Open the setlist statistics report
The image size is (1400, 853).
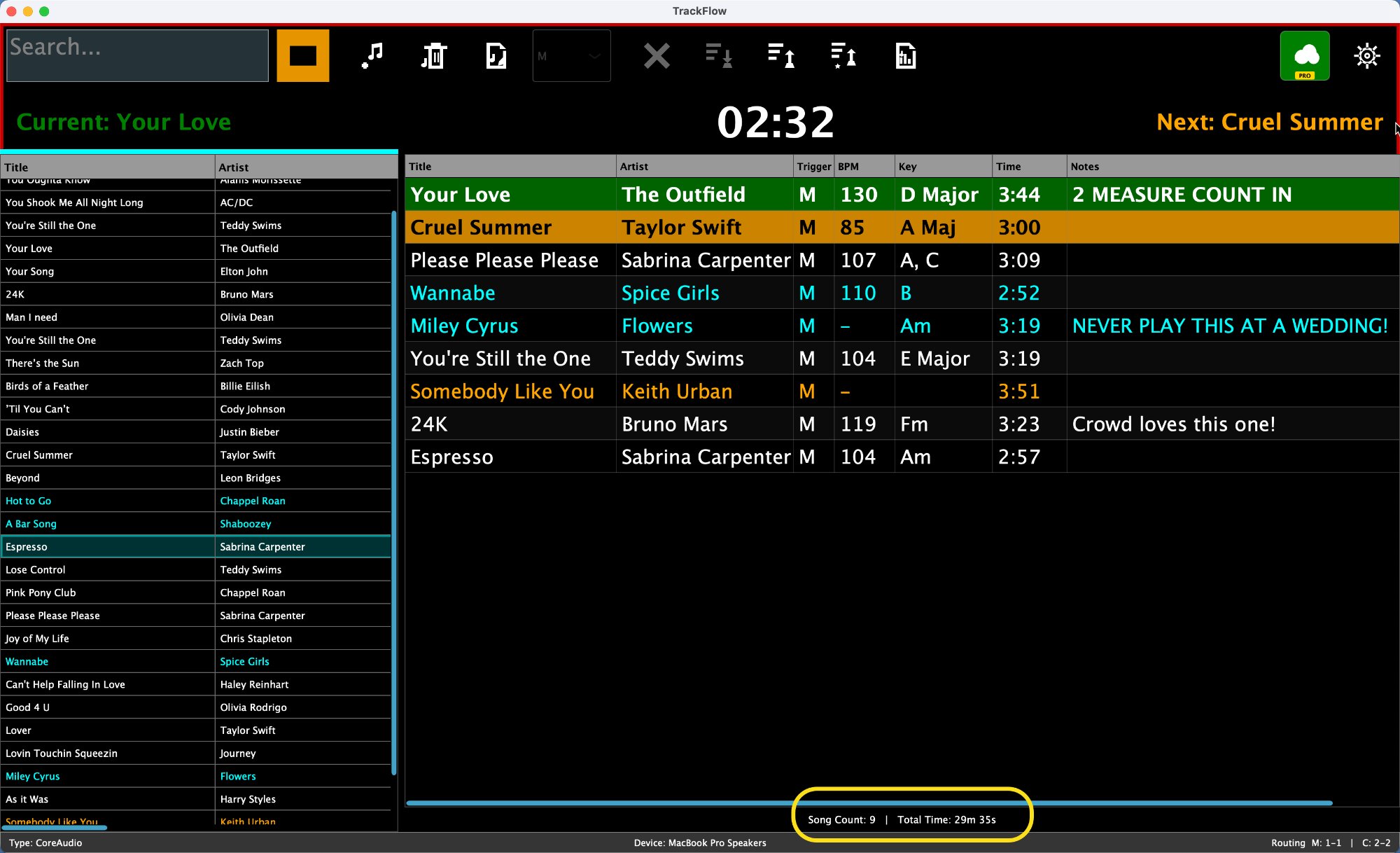(905, 55)
